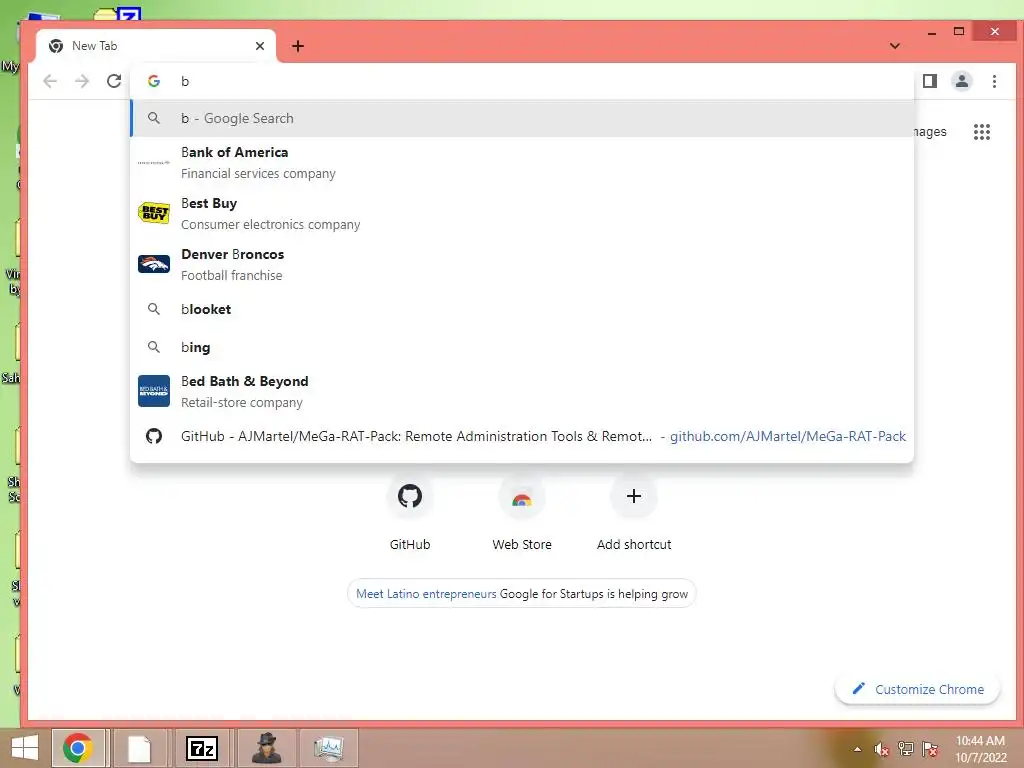Open the blank document taskbar icon
Screen dimensions: 1024x768
pos(139,748)
